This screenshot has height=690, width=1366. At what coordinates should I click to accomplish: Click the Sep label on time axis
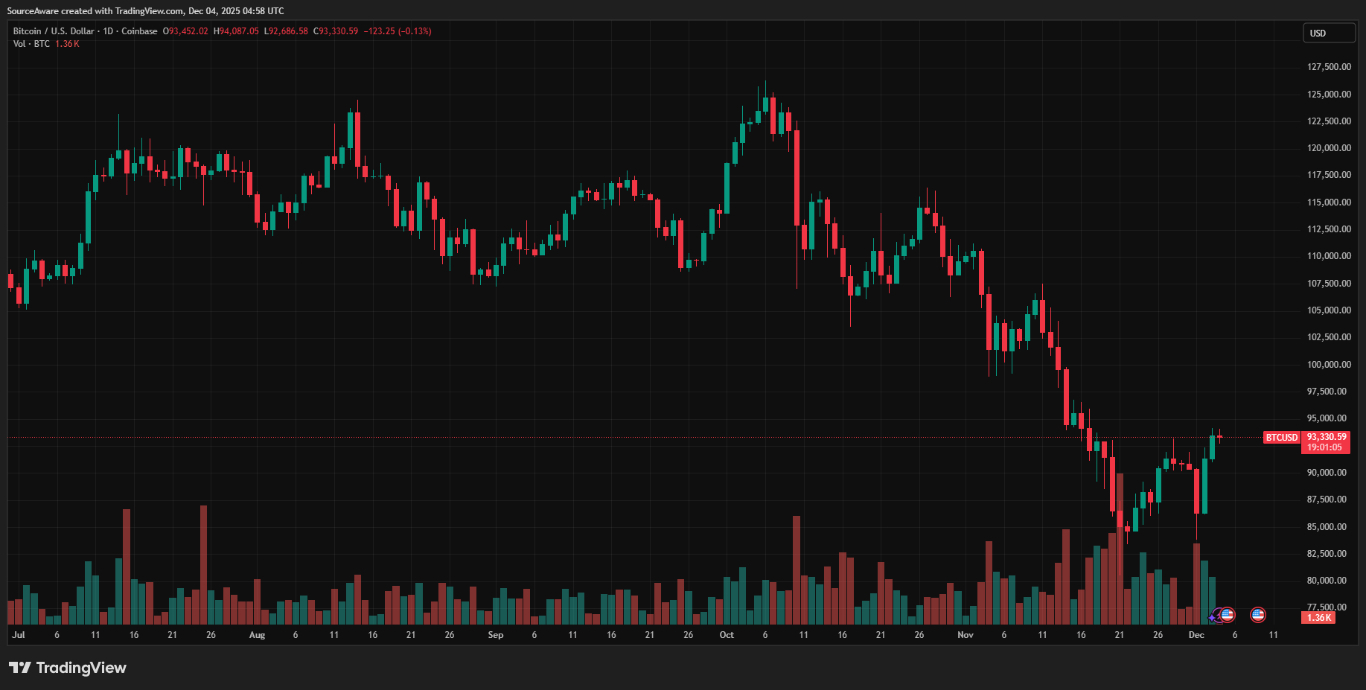[495, 635]
